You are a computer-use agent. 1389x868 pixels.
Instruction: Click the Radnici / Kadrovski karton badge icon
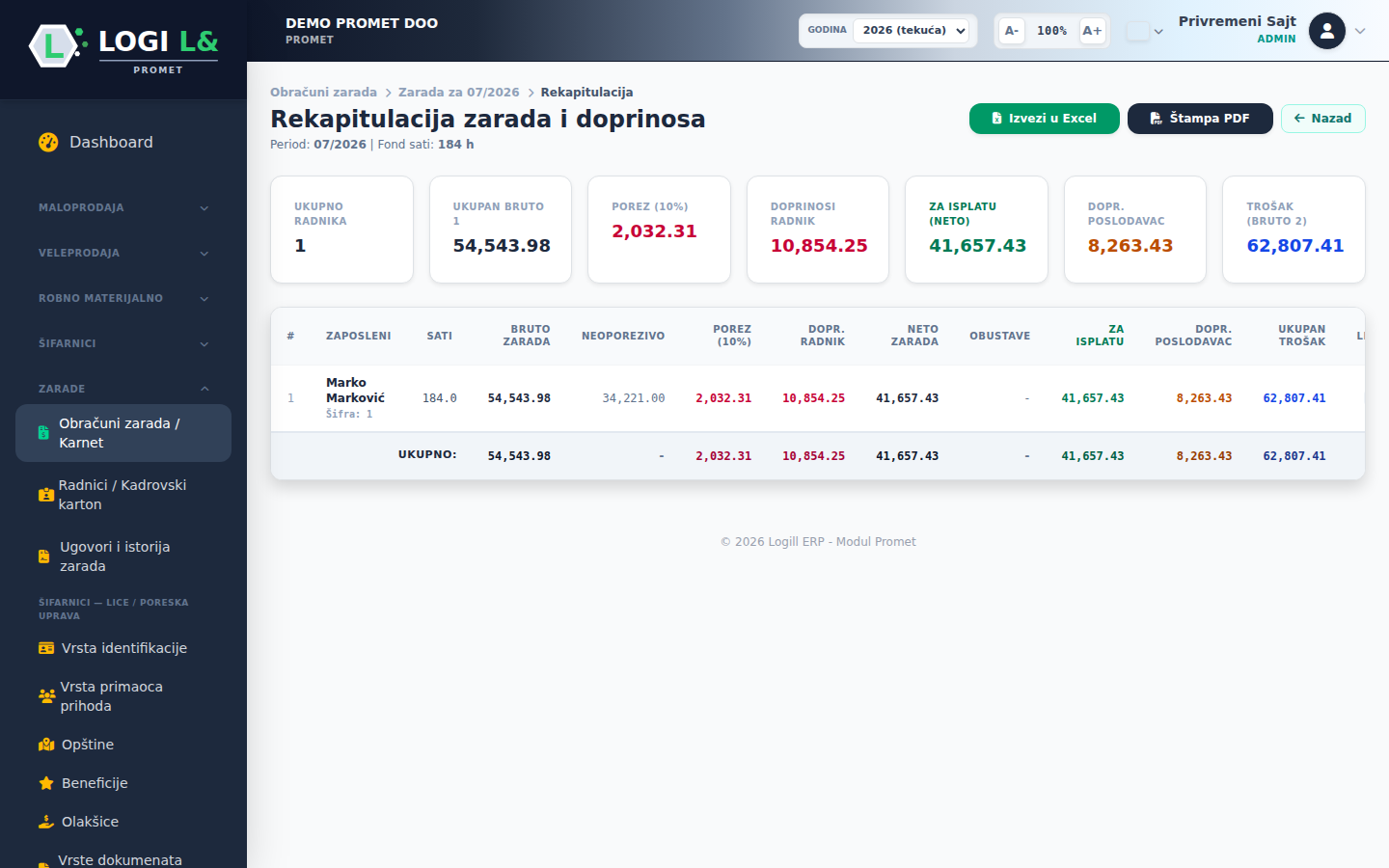click(x=46, y=495)
